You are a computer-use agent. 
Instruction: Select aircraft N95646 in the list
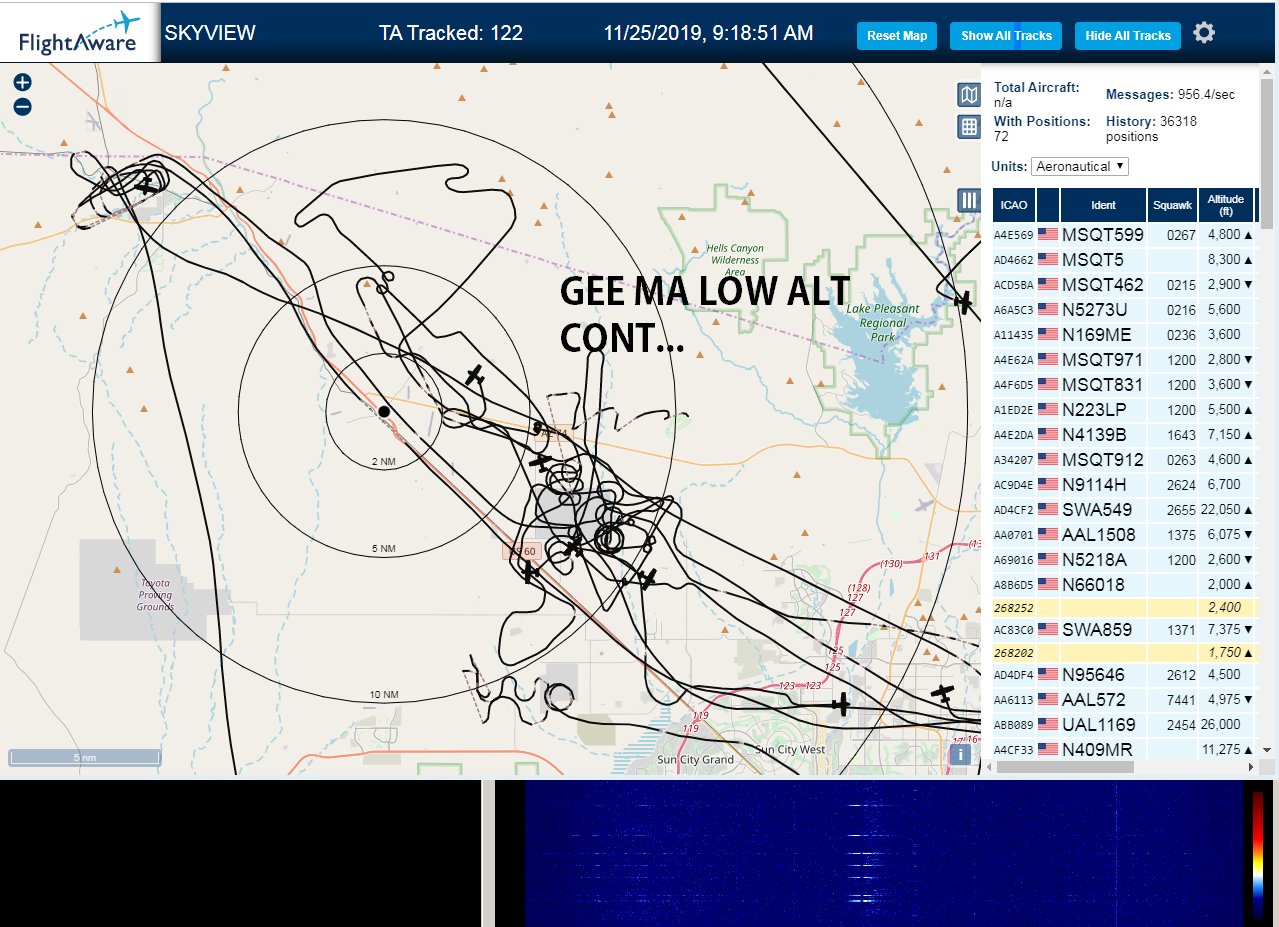(1125, 675)
